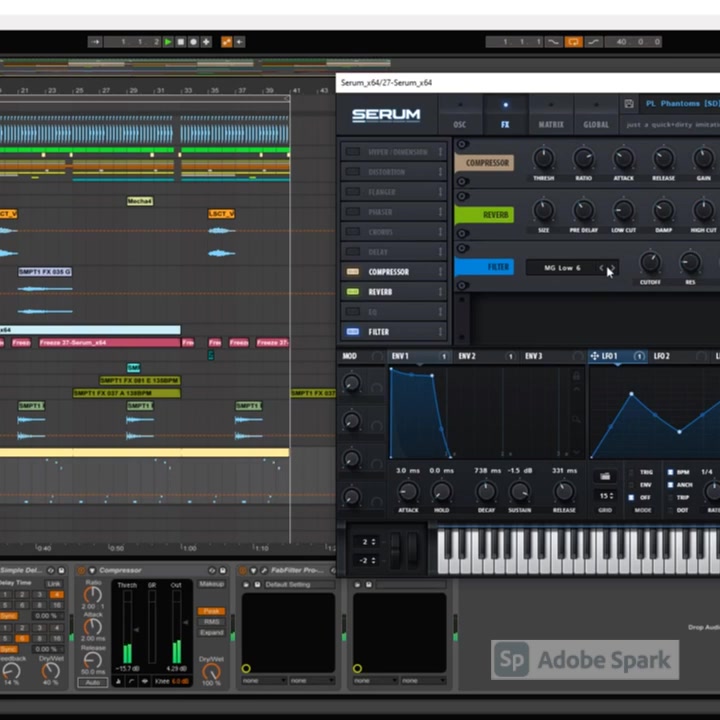
Task: Click the green Play button in transport
Action: click(x=168, y=42)
